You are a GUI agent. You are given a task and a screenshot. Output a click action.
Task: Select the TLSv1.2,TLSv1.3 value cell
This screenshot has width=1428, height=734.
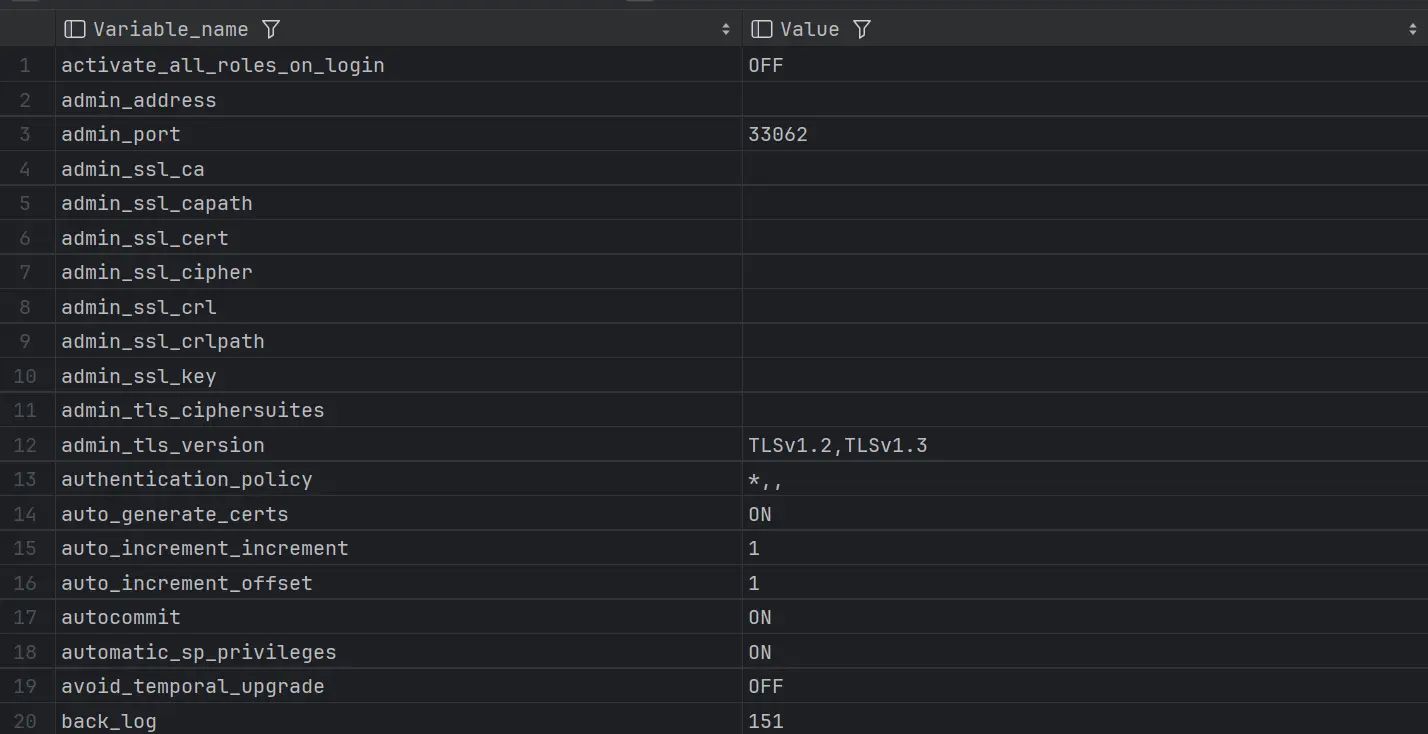(x=838, y=445)
